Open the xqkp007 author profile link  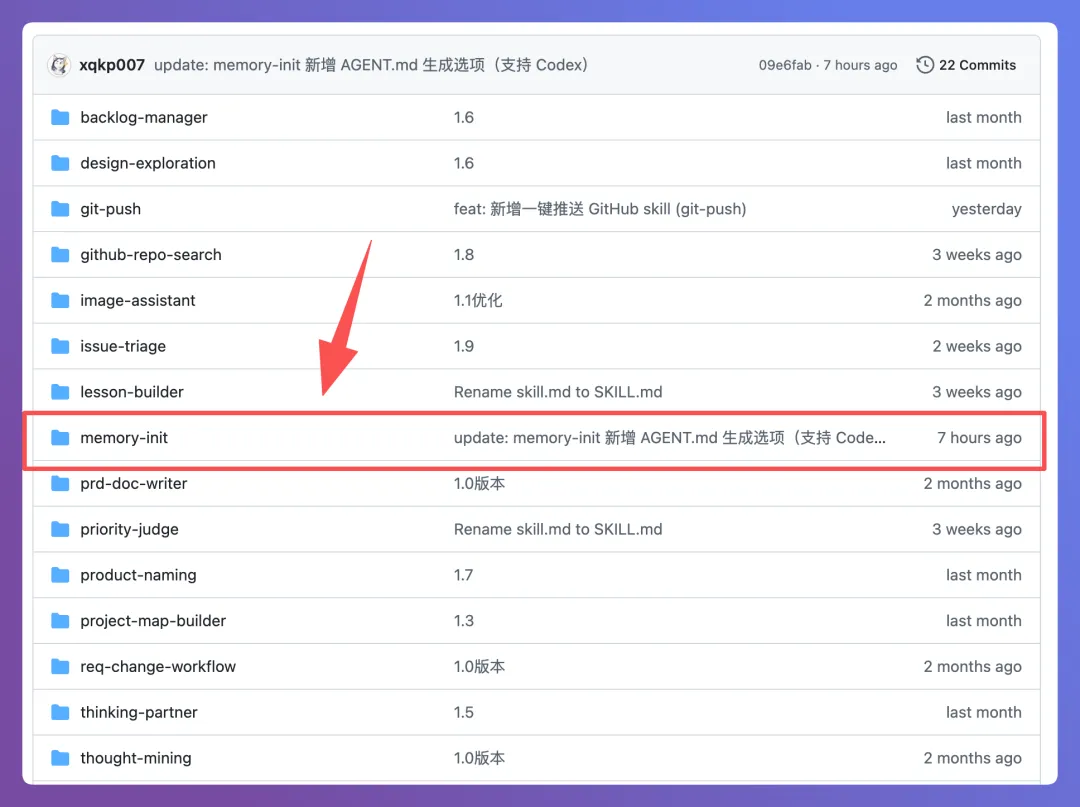click(x=113, y=65)
